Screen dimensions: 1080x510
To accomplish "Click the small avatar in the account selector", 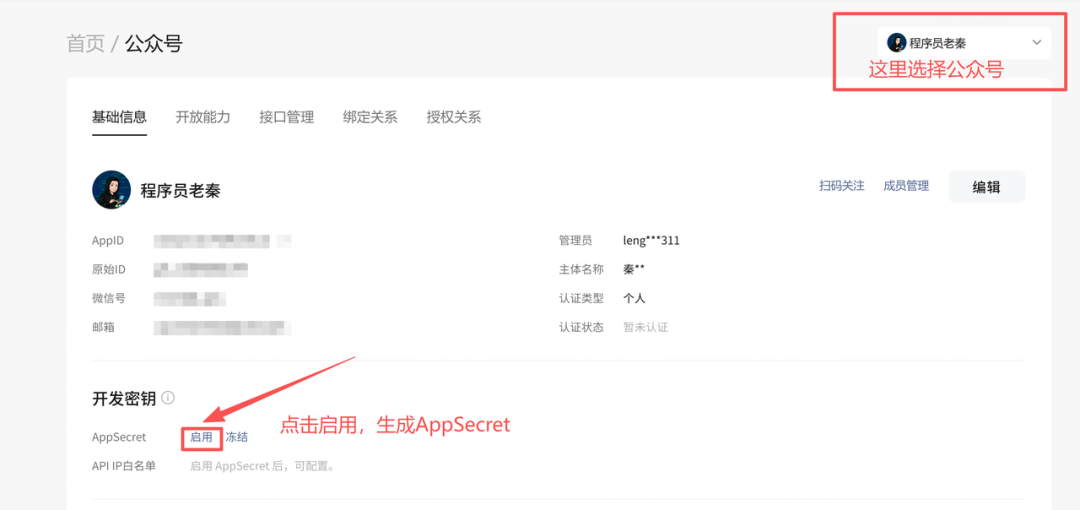I will [896, 43].
